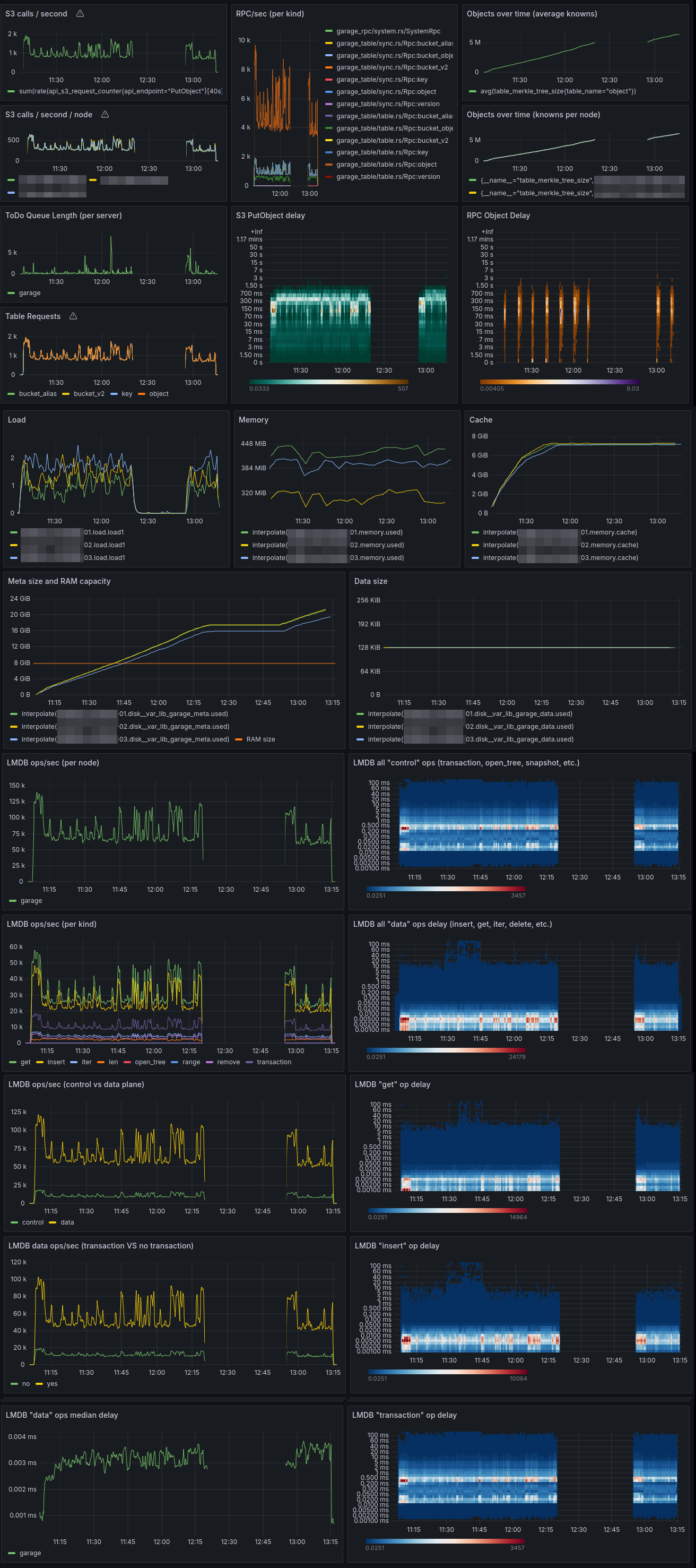Click the alert triangle icon beside 'Table Requests'
This screenshot has height=1568, width=696.
click(x=74, y=316)
